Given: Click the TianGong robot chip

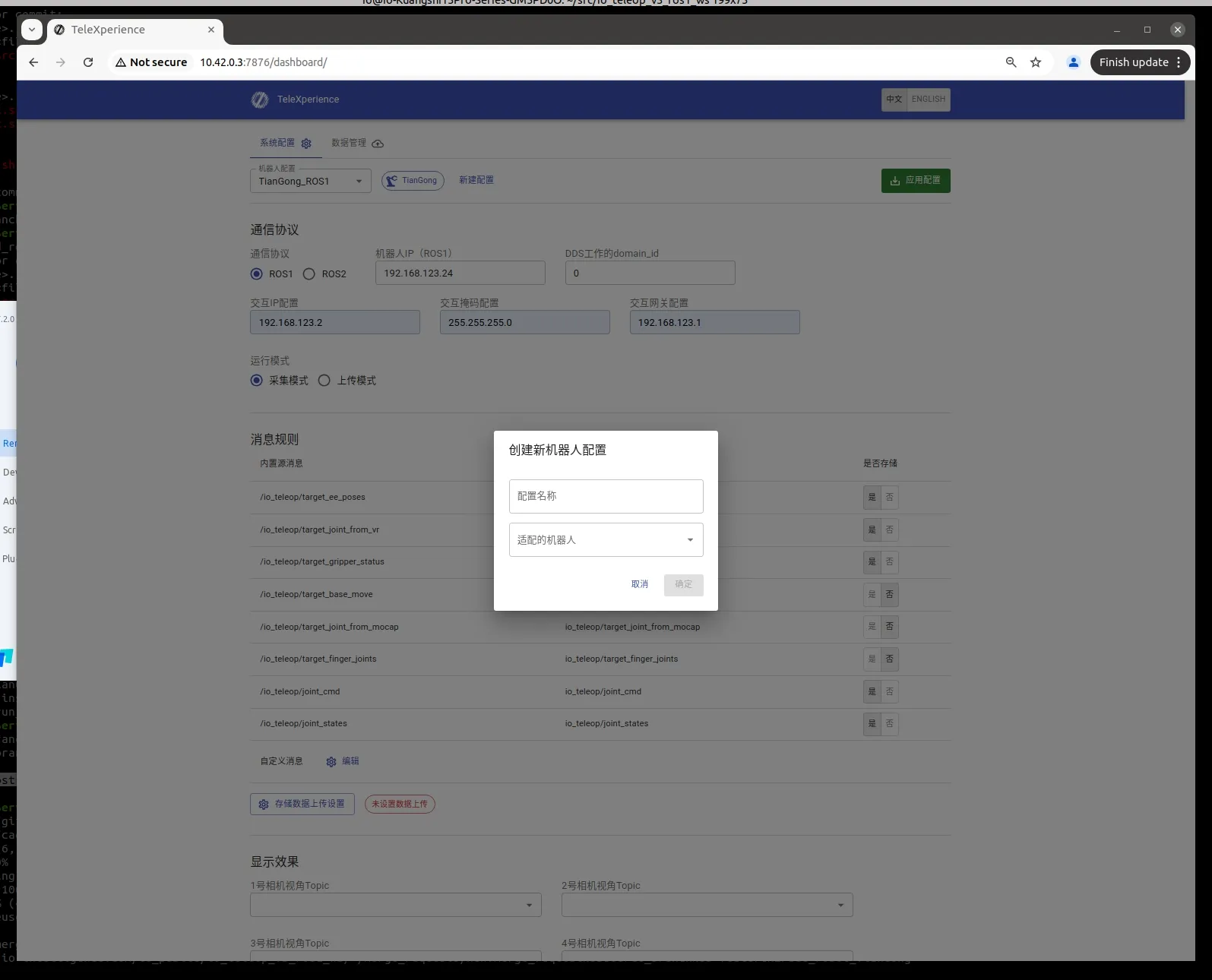Looking at the screenshot, I should [413, 181].
